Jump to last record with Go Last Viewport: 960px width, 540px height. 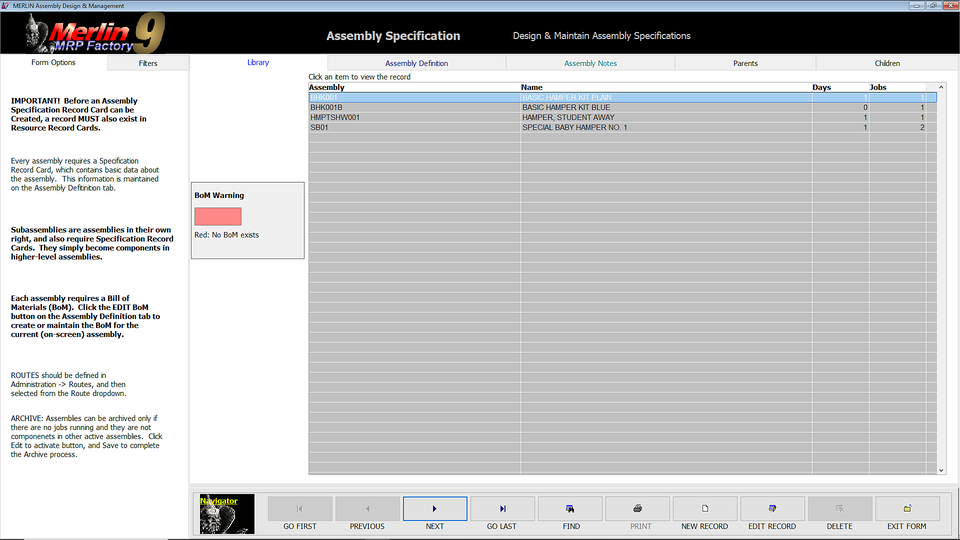click(x=502, y=509)
